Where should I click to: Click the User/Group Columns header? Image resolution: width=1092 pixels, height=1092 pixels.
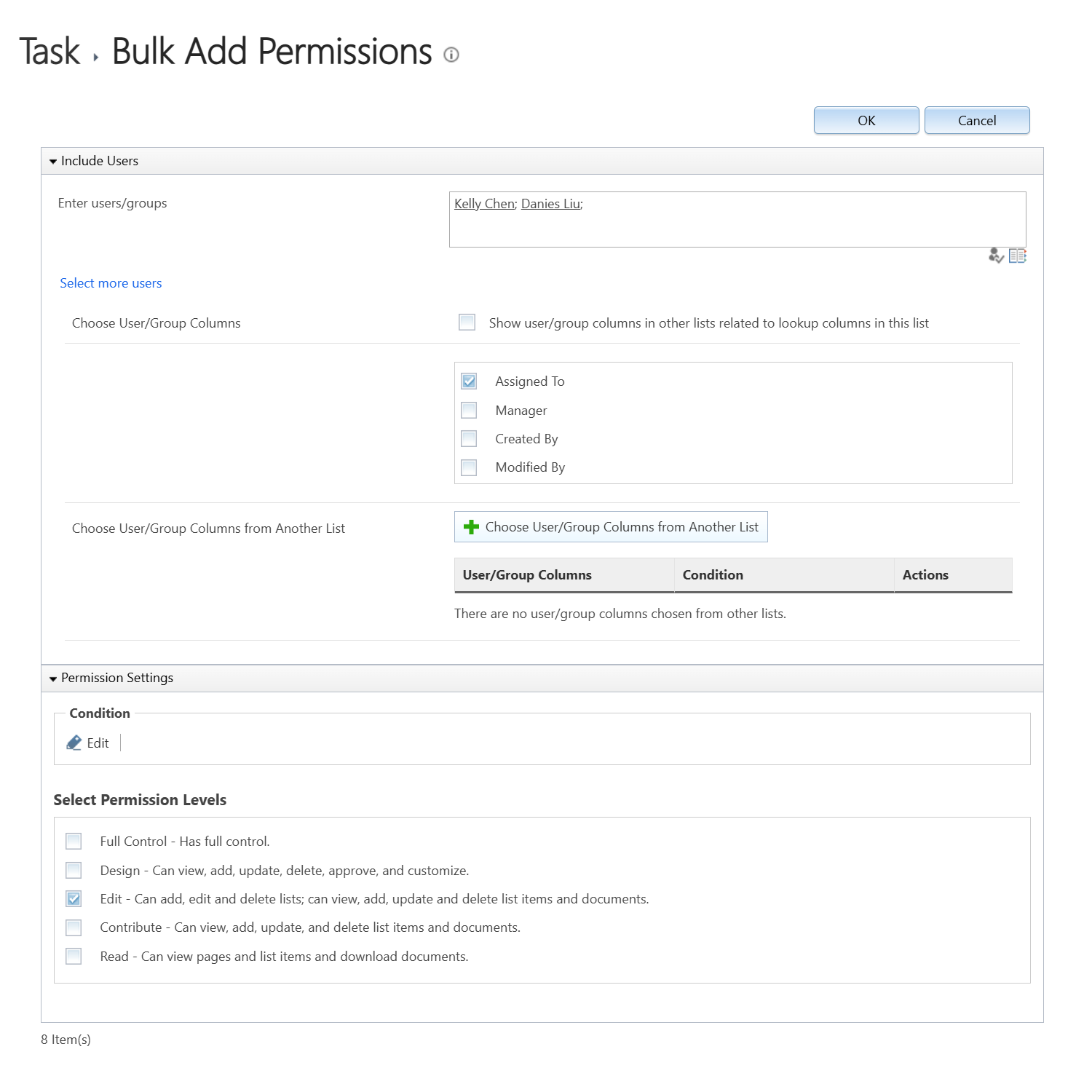point(527,575)
